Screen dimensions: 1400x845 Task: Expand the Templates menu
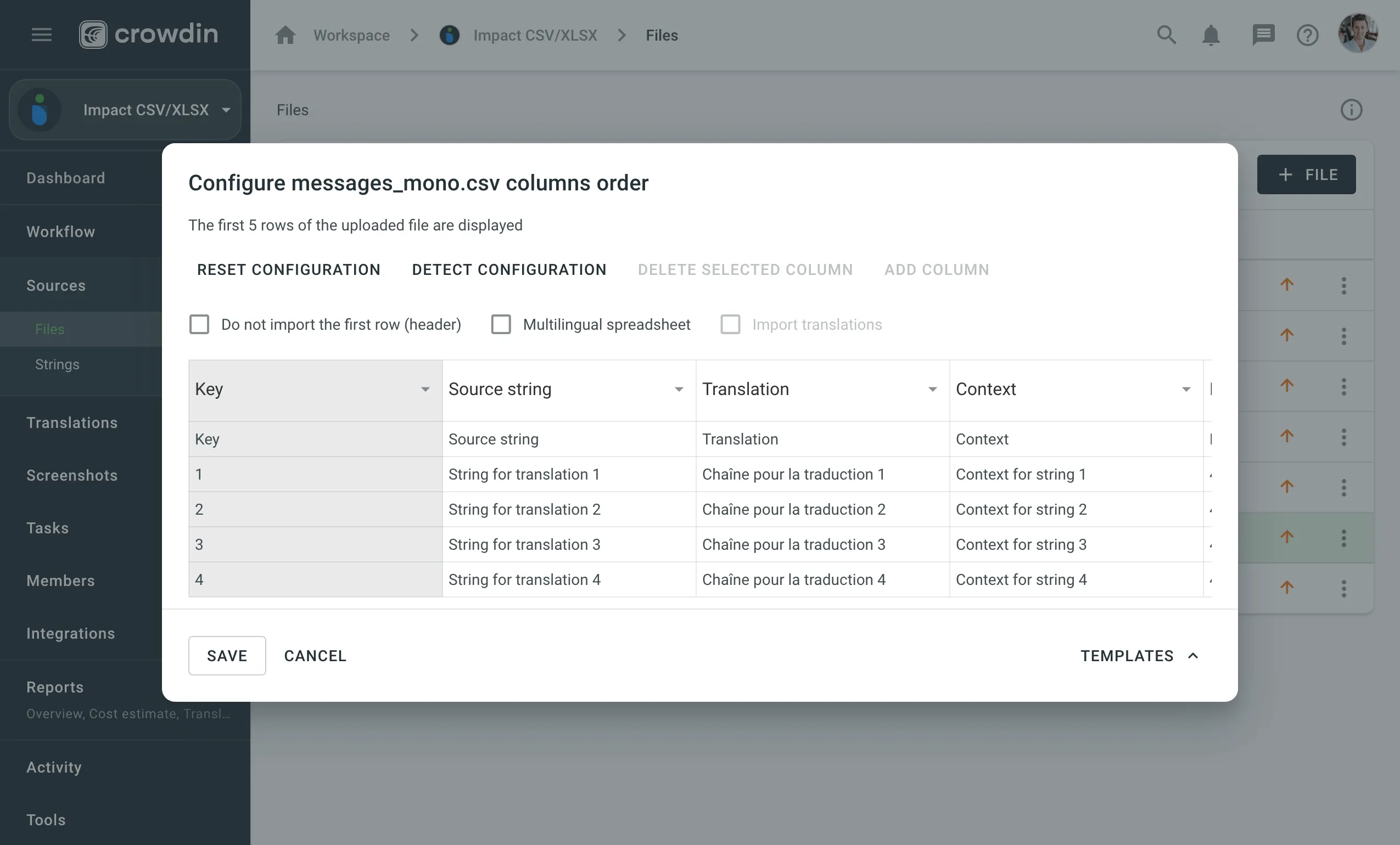(x=1139, y=656)
